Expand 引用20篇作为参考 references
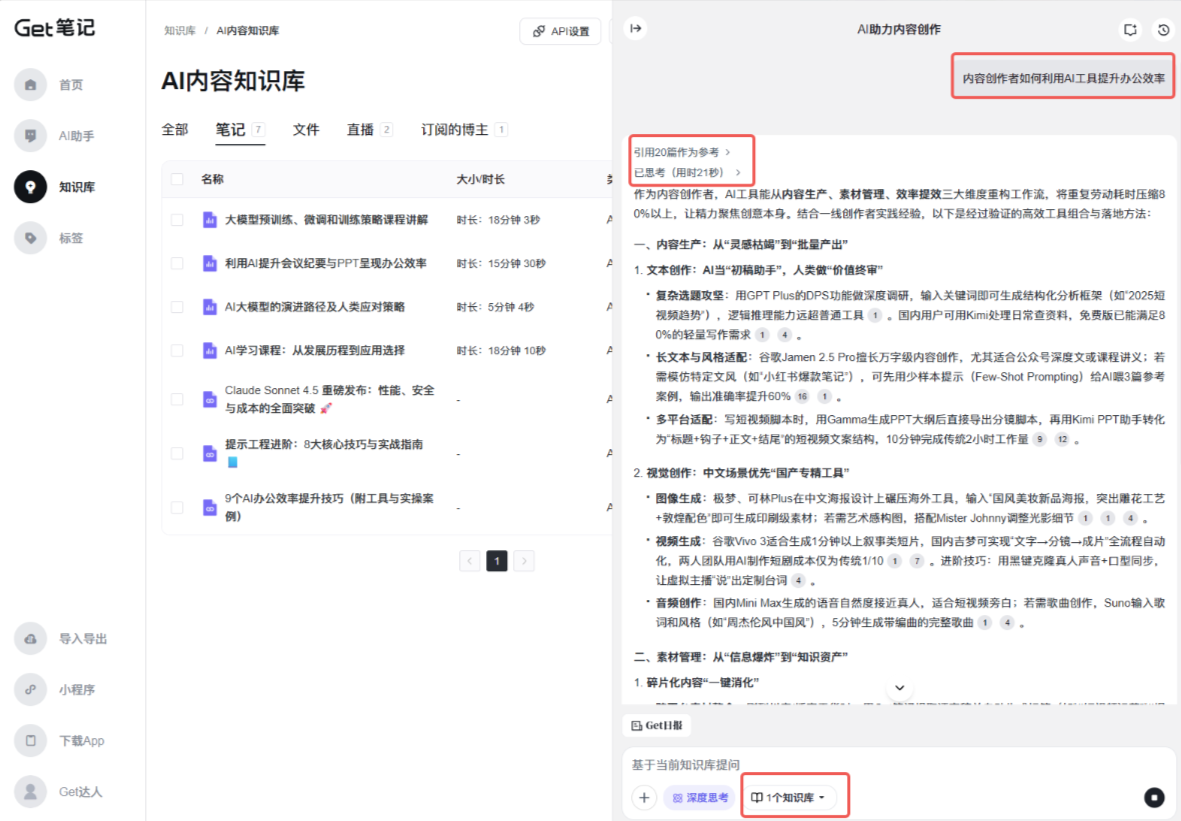Image resolution: width=1181 pixels, height=821 pixels. (x=682, y=152)
